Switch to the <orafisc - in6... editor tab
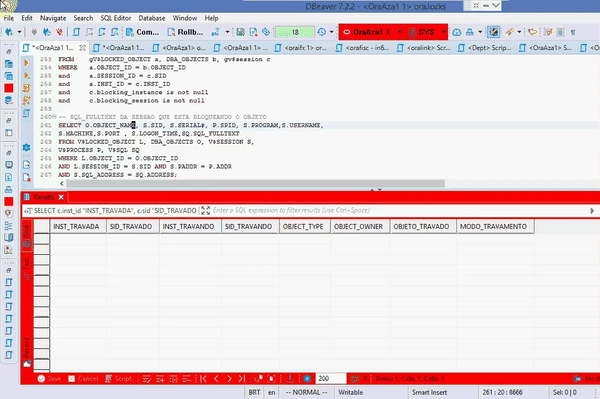Image resolution: width=600 pixels, height=399 pixels. click(363, 48)
